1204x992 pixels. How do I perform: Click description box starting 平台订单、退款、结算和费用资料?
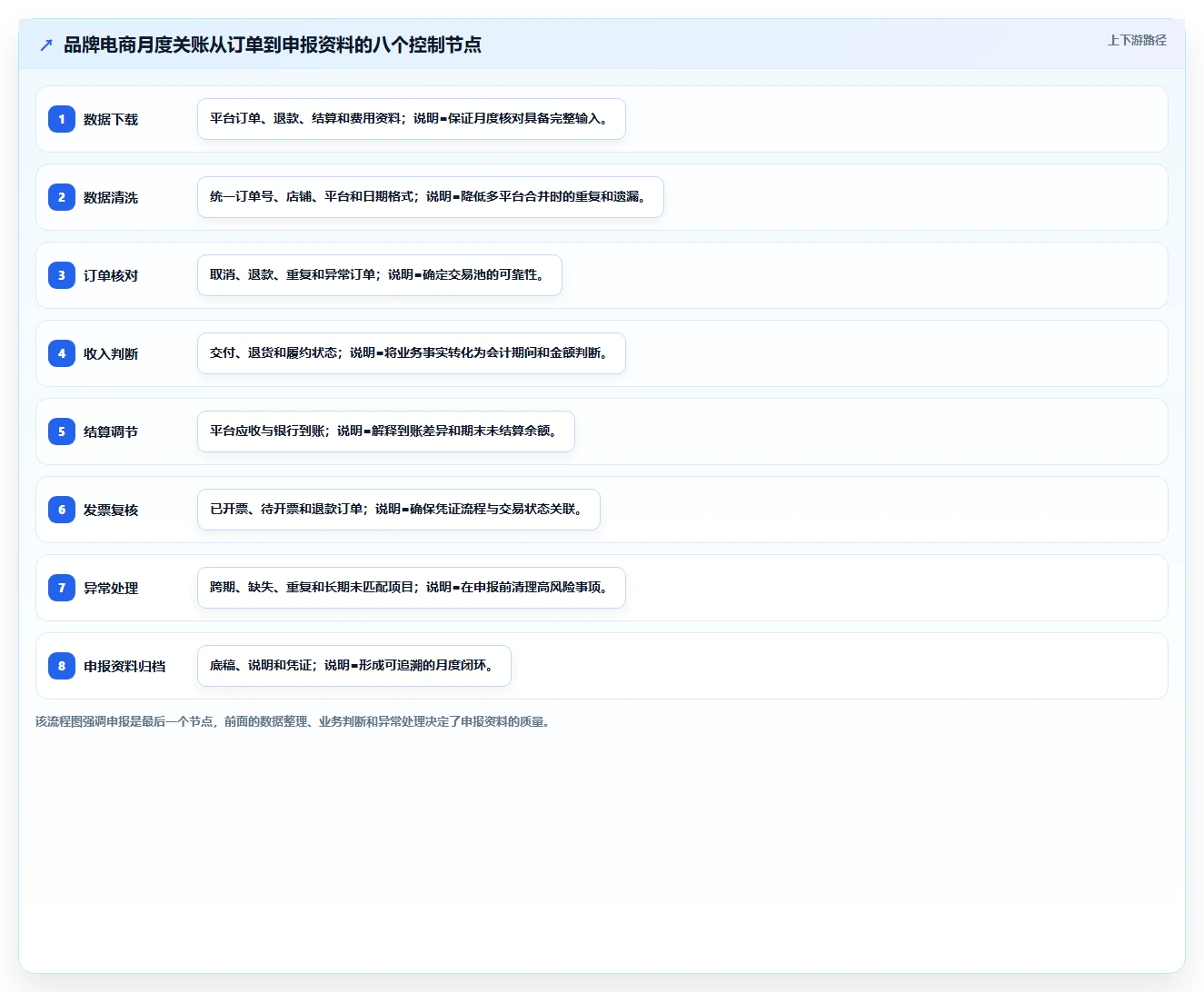coord(412,119)
